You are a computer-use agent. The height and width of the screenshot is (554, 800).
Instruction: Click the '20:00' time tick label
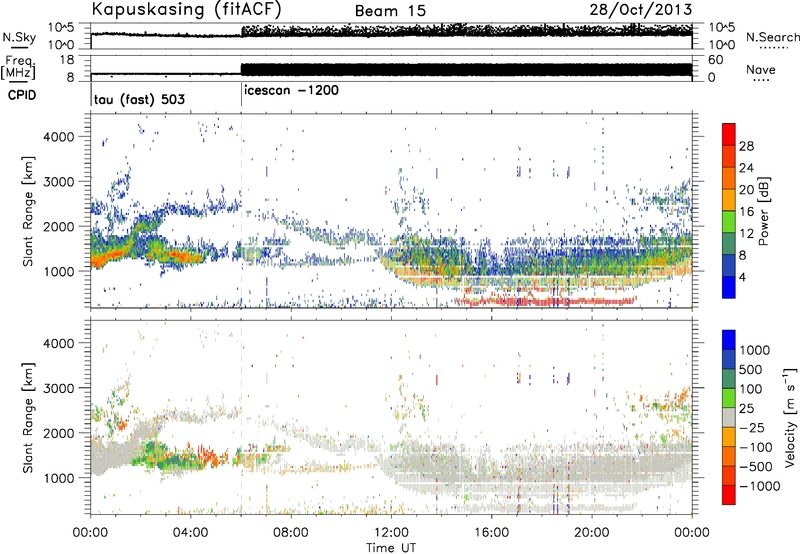(592, 533)
